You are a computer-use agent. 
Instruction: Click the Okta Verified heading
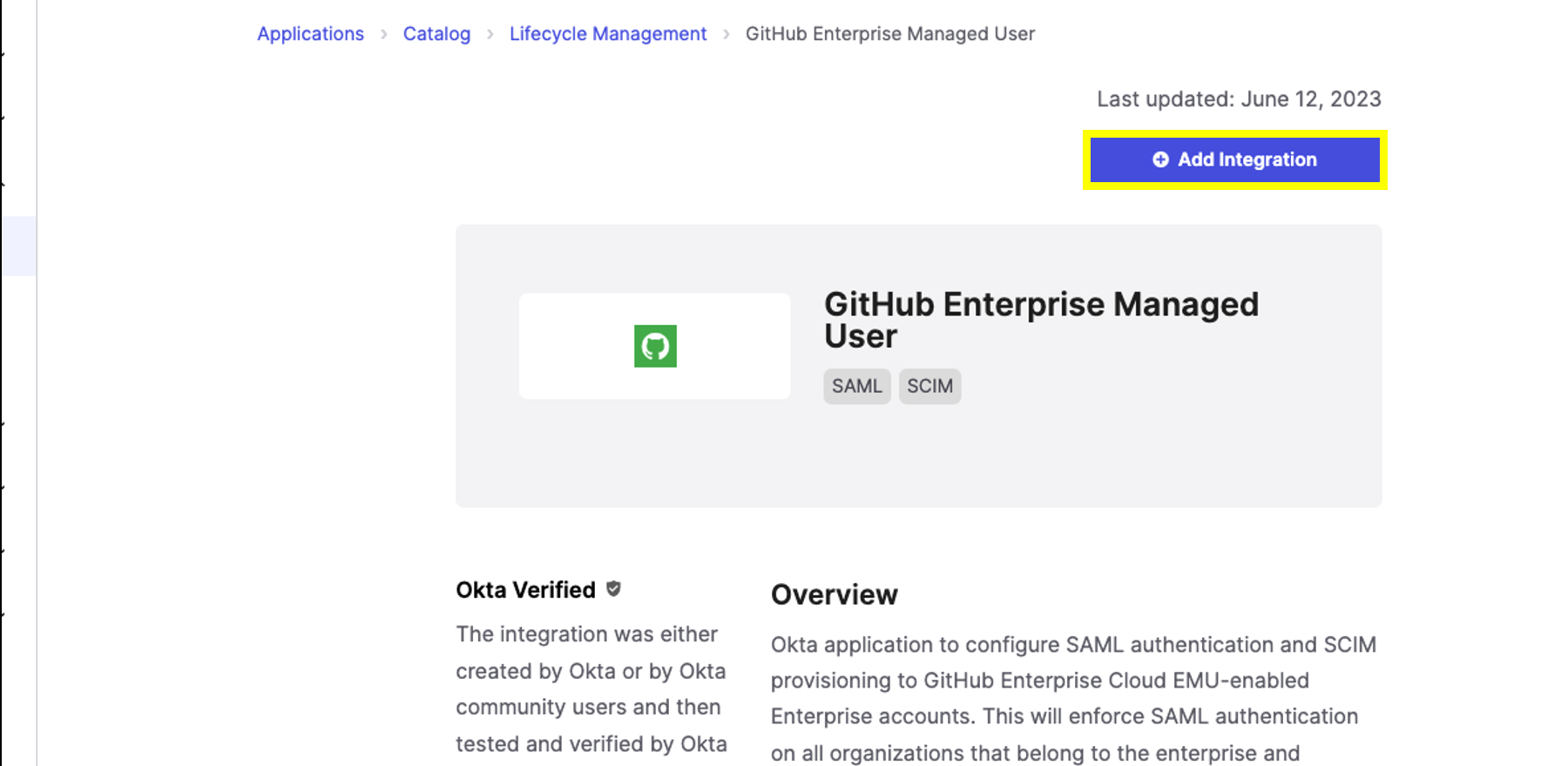point(525,590)
